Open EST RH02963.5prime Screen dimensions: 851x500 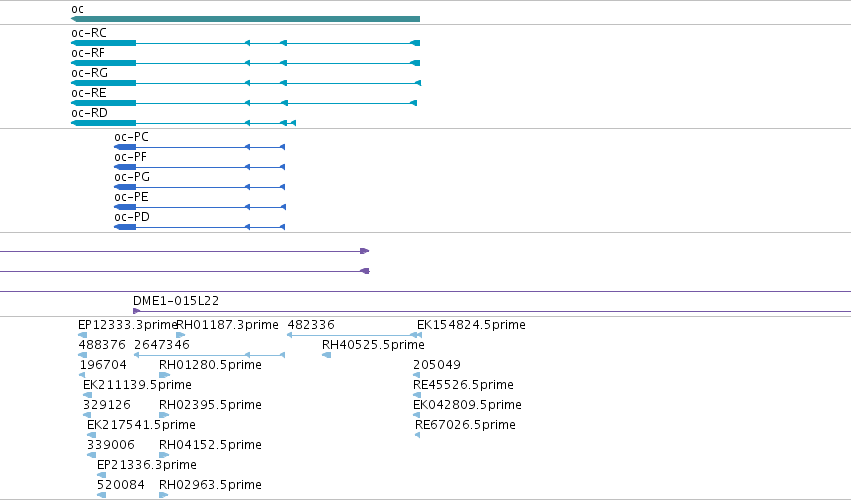tap(210, 485)
